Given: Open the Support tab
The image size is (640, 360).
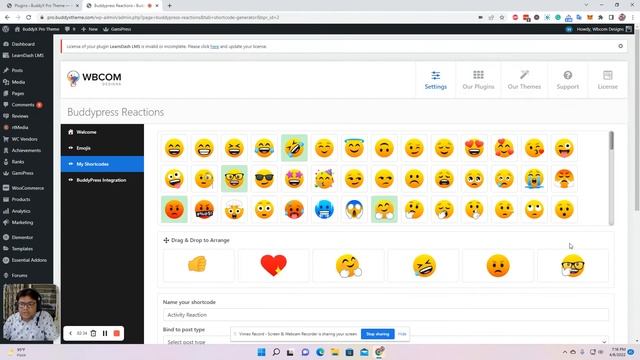Looking at the screenshot, I should (x=567, y=80).
